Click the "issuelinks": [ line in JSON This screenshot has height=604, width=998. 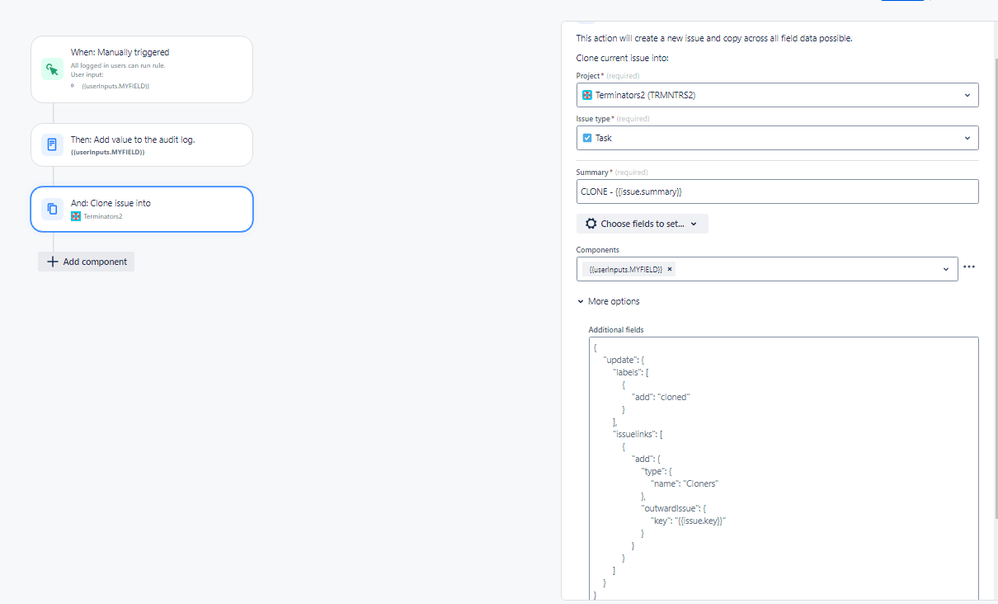pos(637,434)
